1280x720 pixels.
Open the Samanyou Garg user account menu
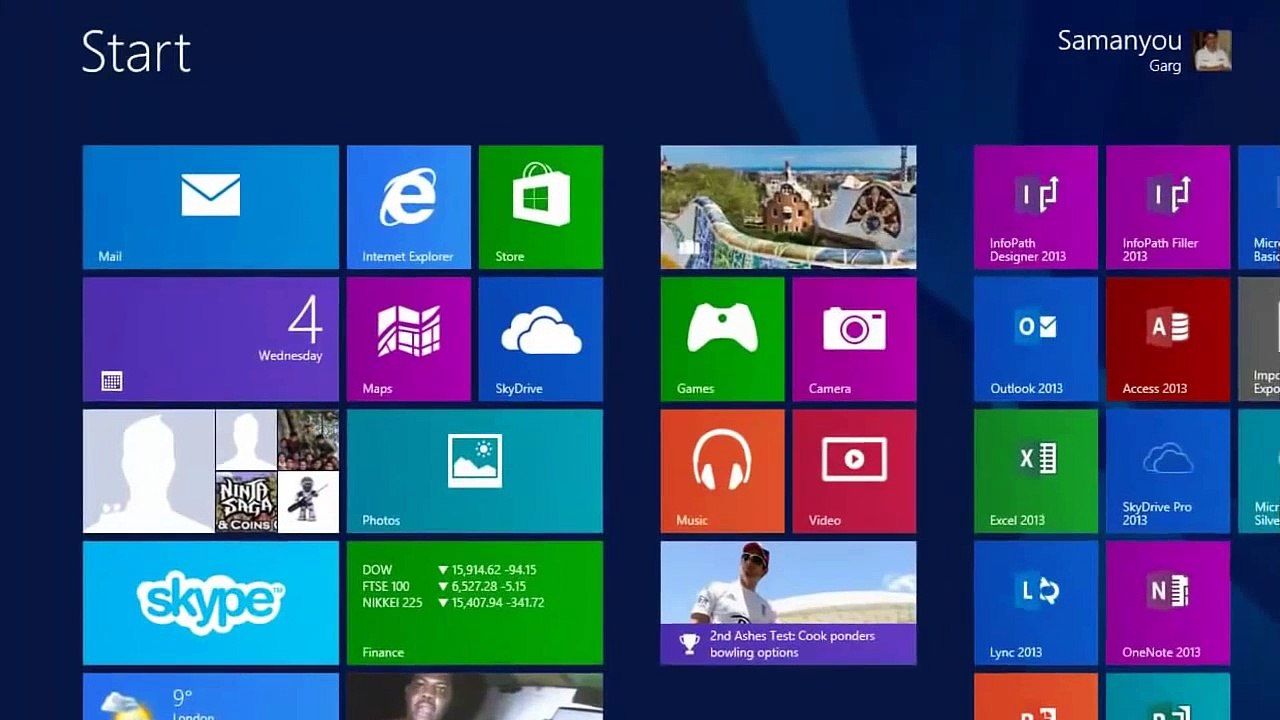[1144, 51]
